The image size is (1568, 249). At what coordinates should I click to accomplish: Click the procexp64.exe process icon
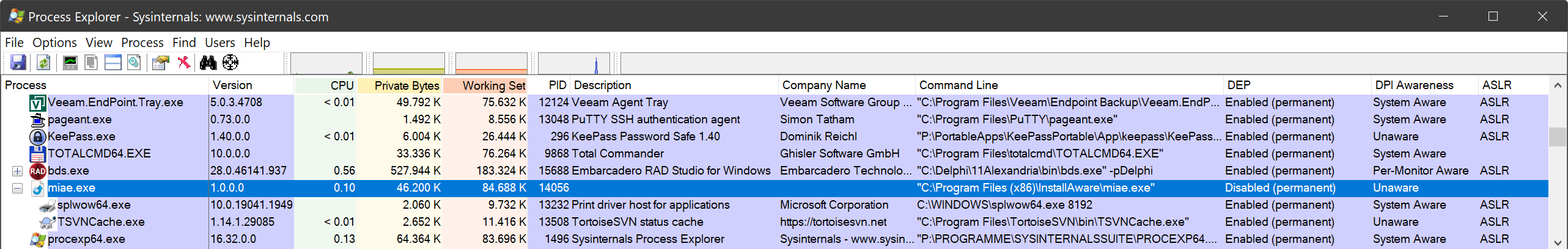[x=38, y=239]
